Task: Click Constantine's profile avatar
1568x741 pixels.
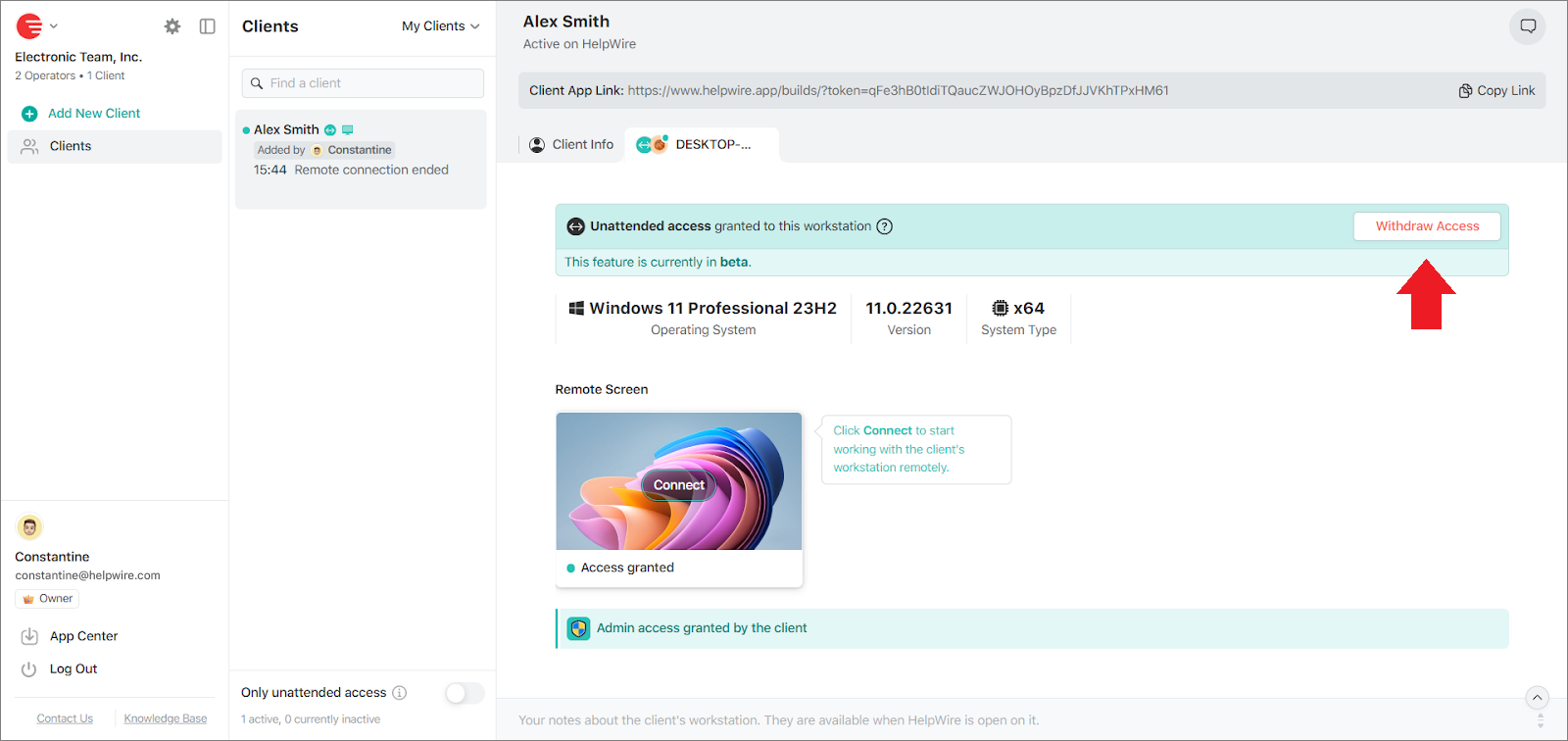Action: click(x=29, y=527)
